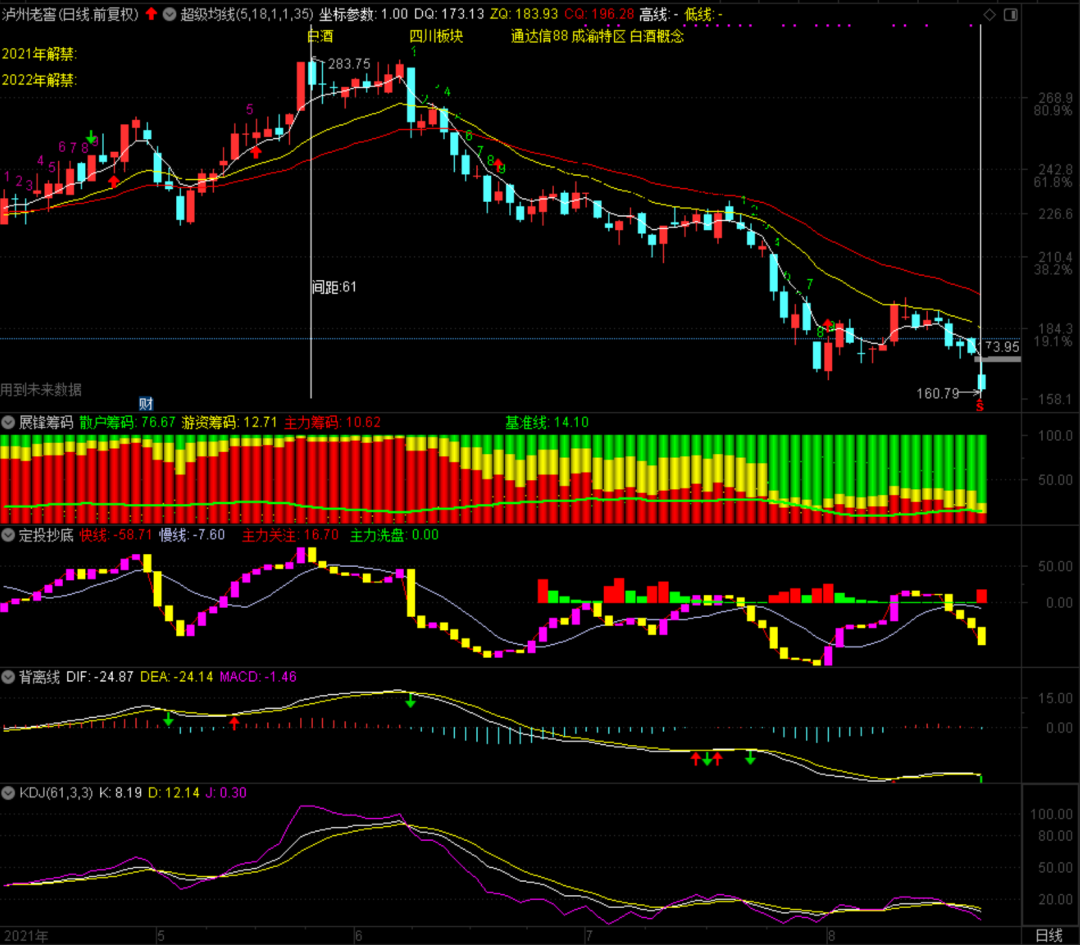This screenshot has height=945, width=1080.
Task: Select the 通达信88 label
Action: (539, 36)
